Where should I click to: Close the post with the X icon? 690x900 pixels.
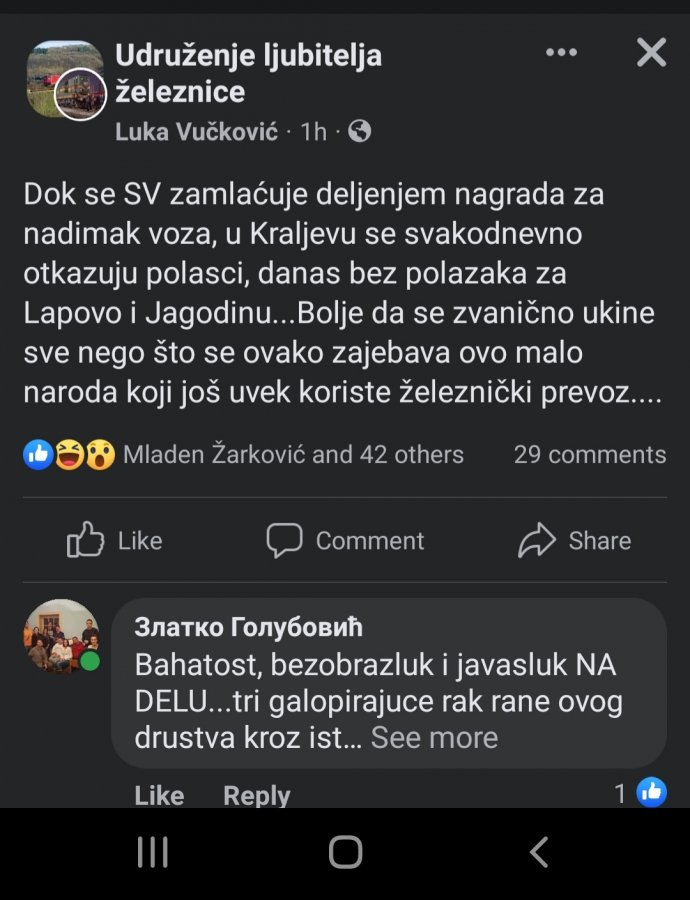tap(651, 53)
